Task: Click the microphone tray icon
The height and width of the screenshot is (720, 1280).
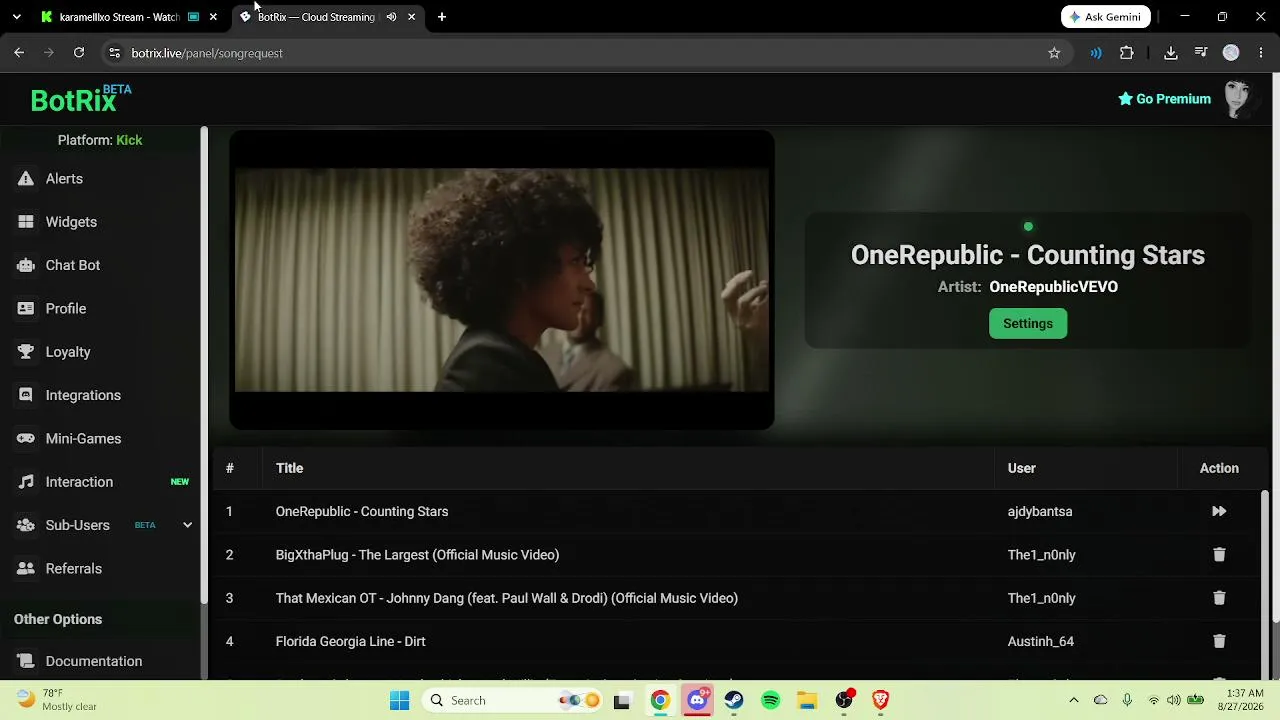Action: tap(1127, 700)
